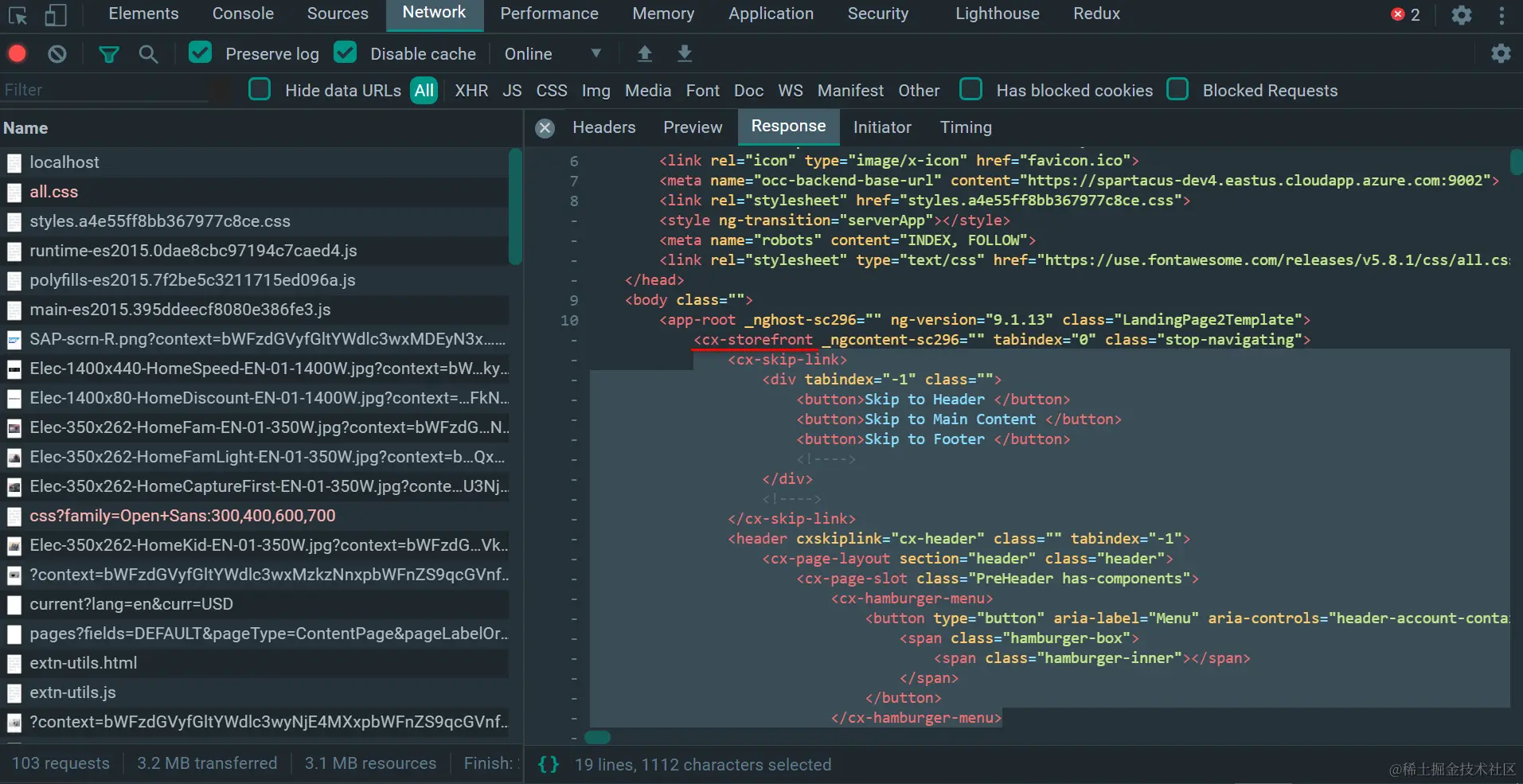Click image icon beside Elec-350x262-HomeFam-EN request
This screenshot has height=784, width=1523.
[14, 428]
